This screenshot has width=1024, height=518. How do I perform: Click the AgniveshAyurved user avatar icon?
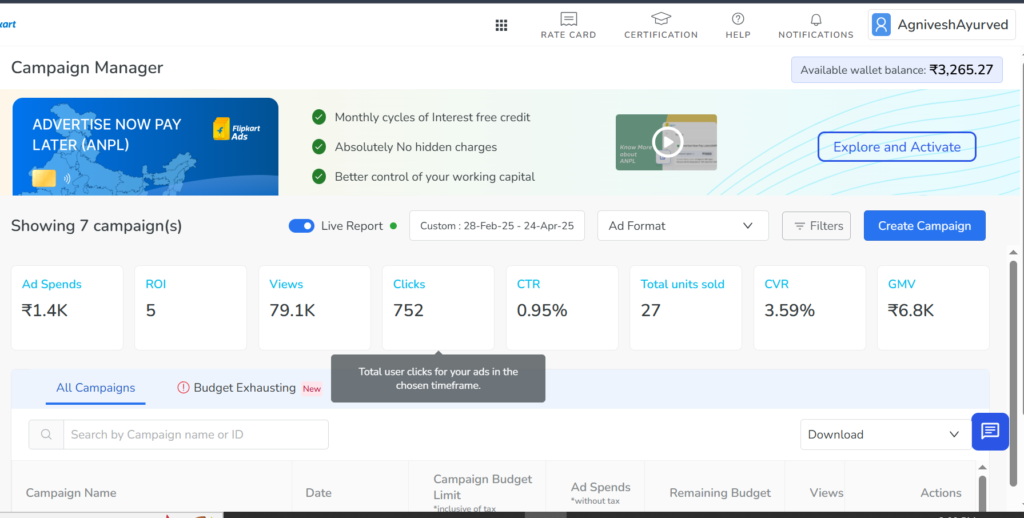point(881,25)
